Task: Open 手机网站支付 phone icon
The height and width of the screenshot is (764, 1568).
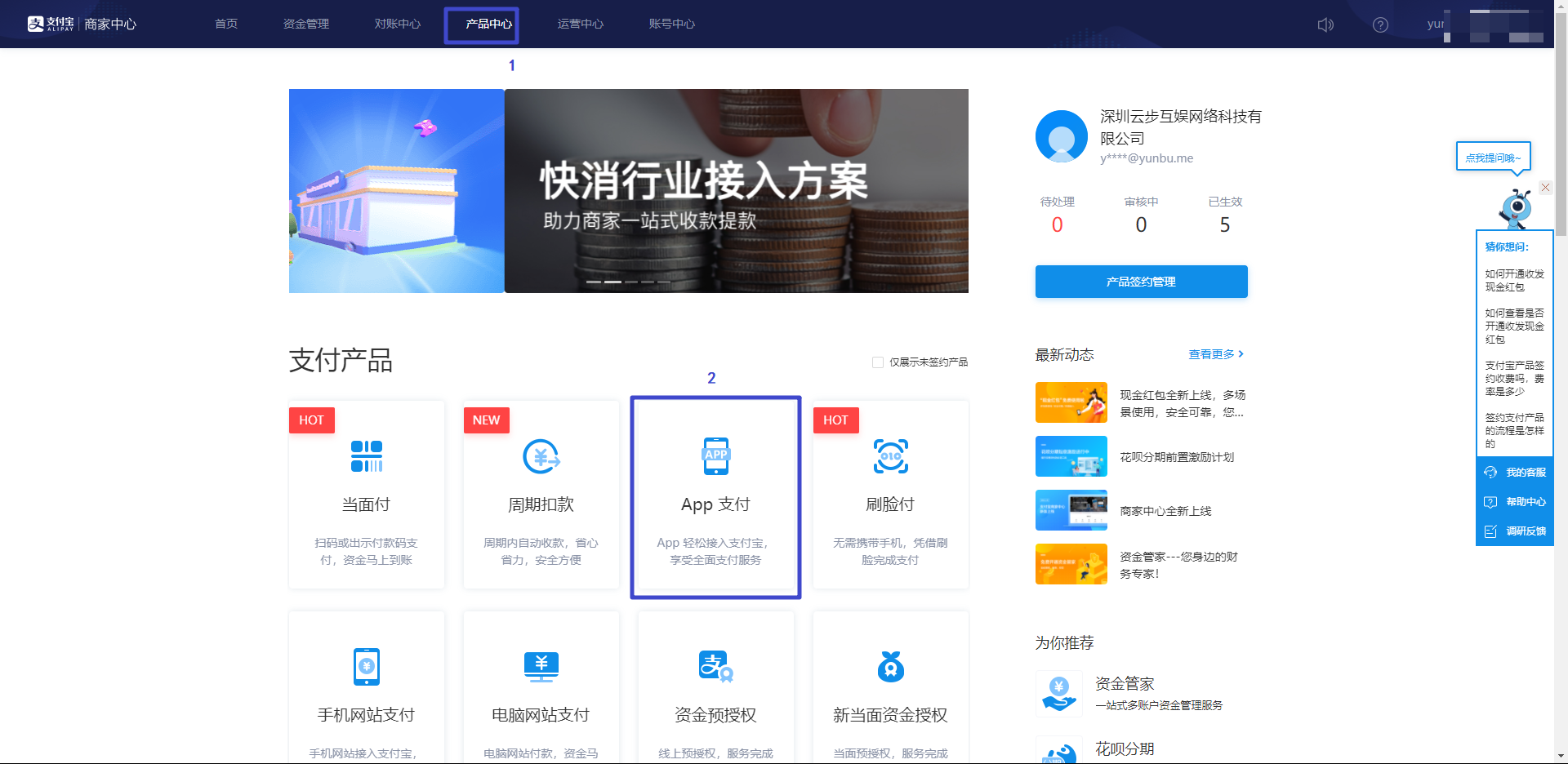Action: (367, 667)
